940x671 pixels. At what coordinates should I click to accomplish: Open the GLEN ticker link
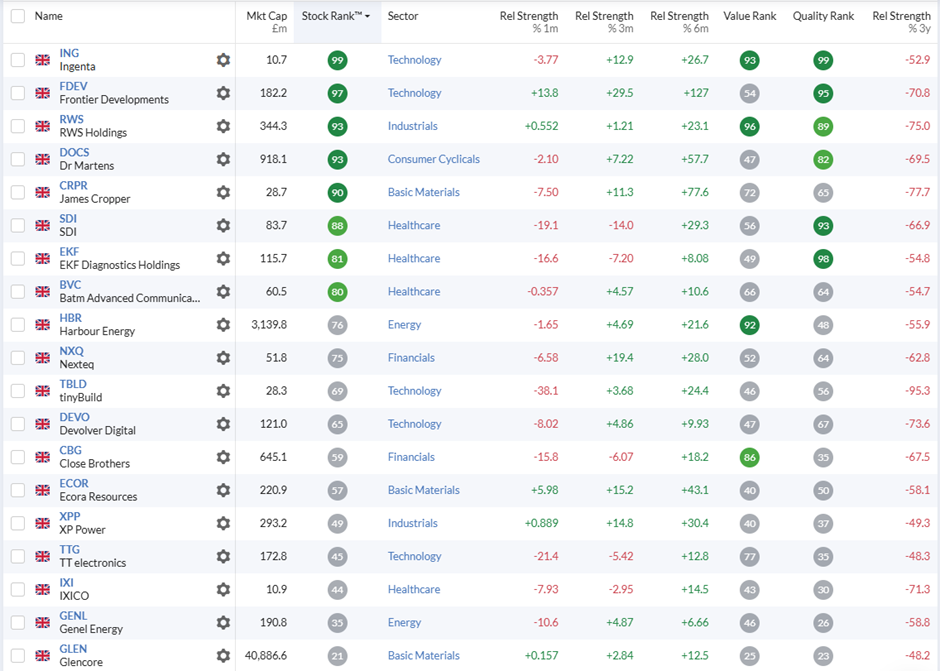73,649
